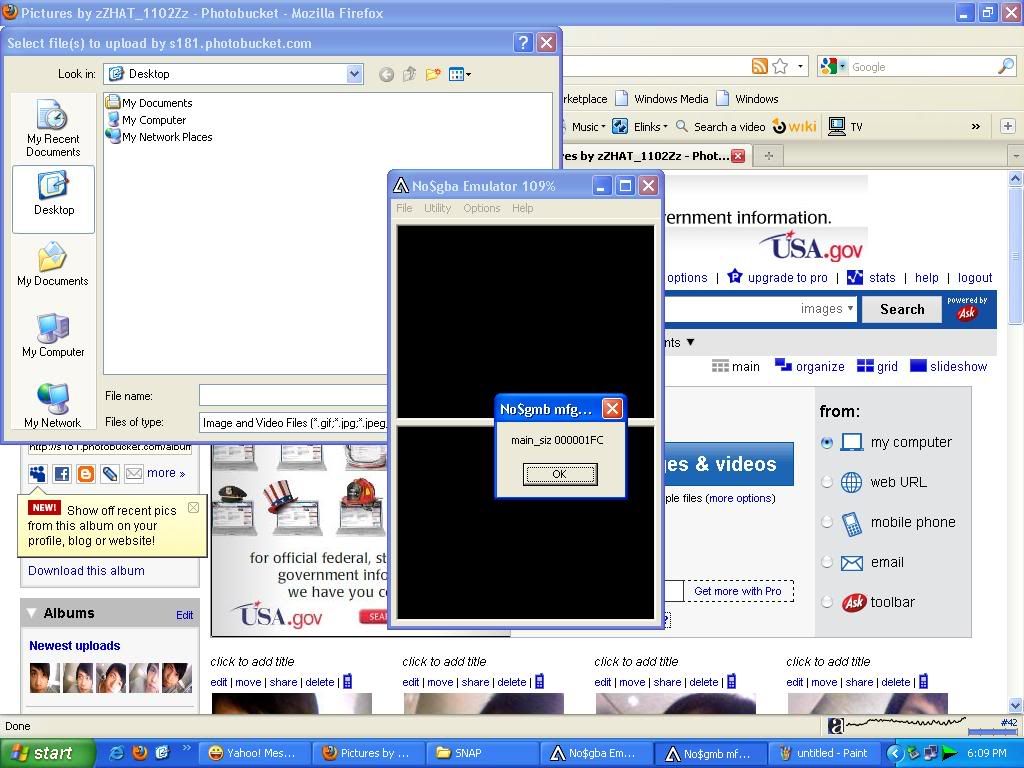
Task: Click the Photobucket Search button
Action: (902, 310)
